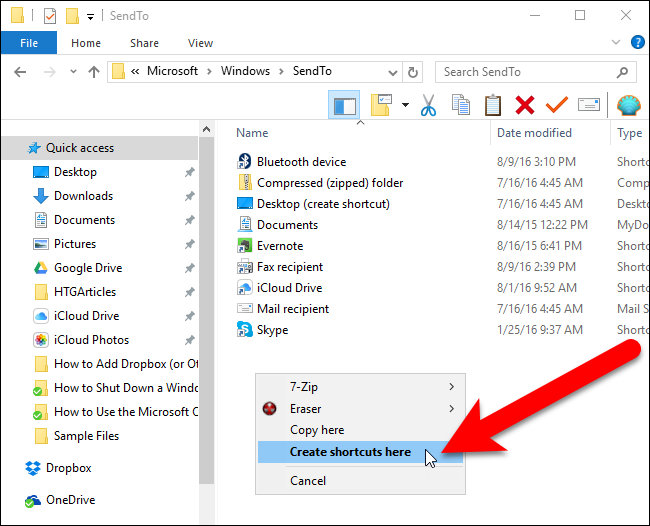Click the orange checkmark Properties icon
The image size is (650, 526).
click(556, 104)
